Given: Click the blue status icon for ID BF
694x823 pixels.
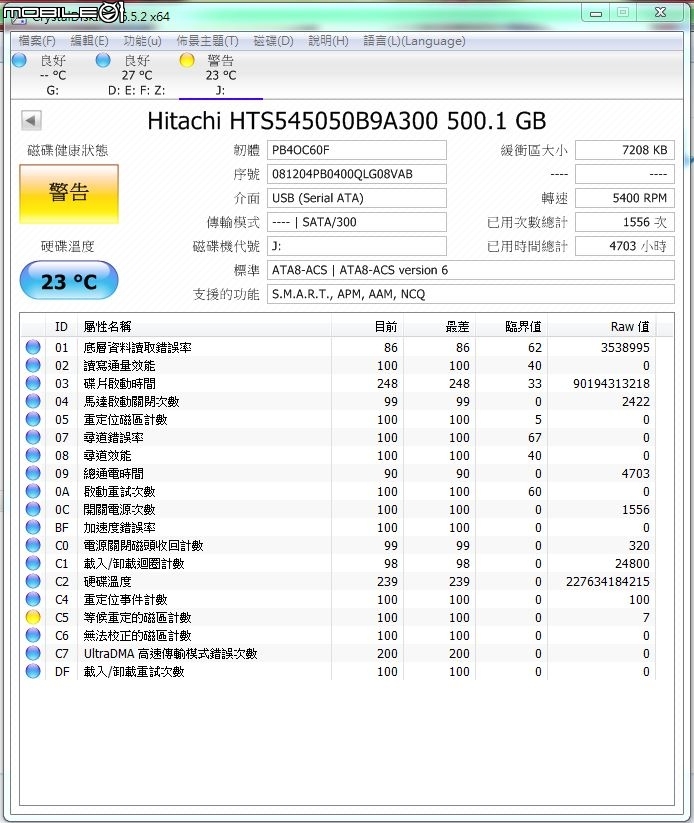Looking at the screenshot, I should click(x=33, y=527).
